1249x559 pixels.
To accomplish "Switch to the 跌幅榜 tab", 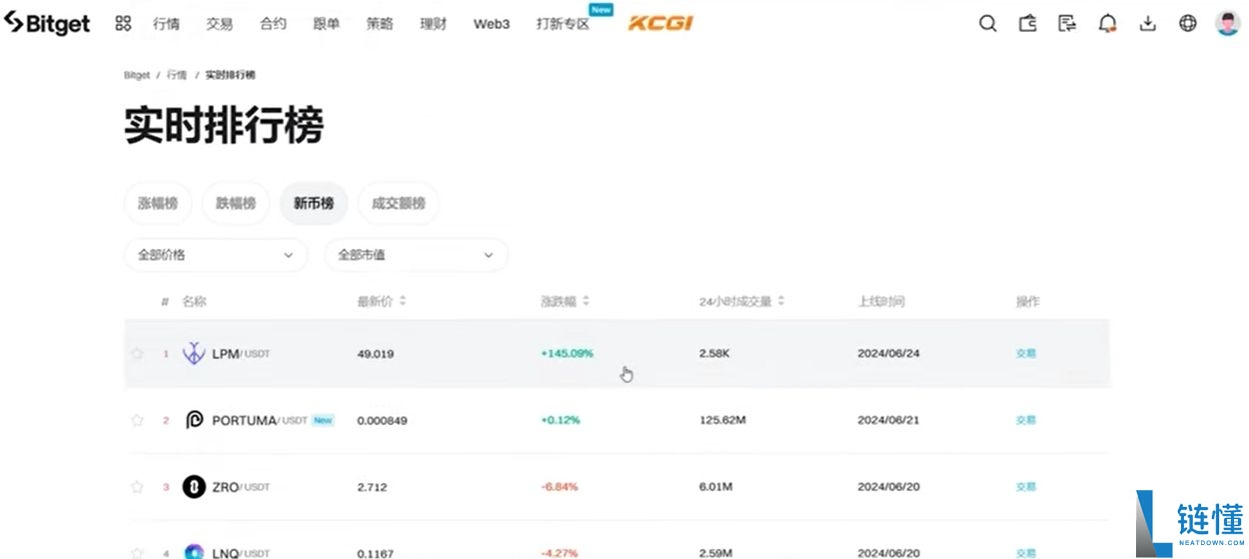I will pos(236,203).
